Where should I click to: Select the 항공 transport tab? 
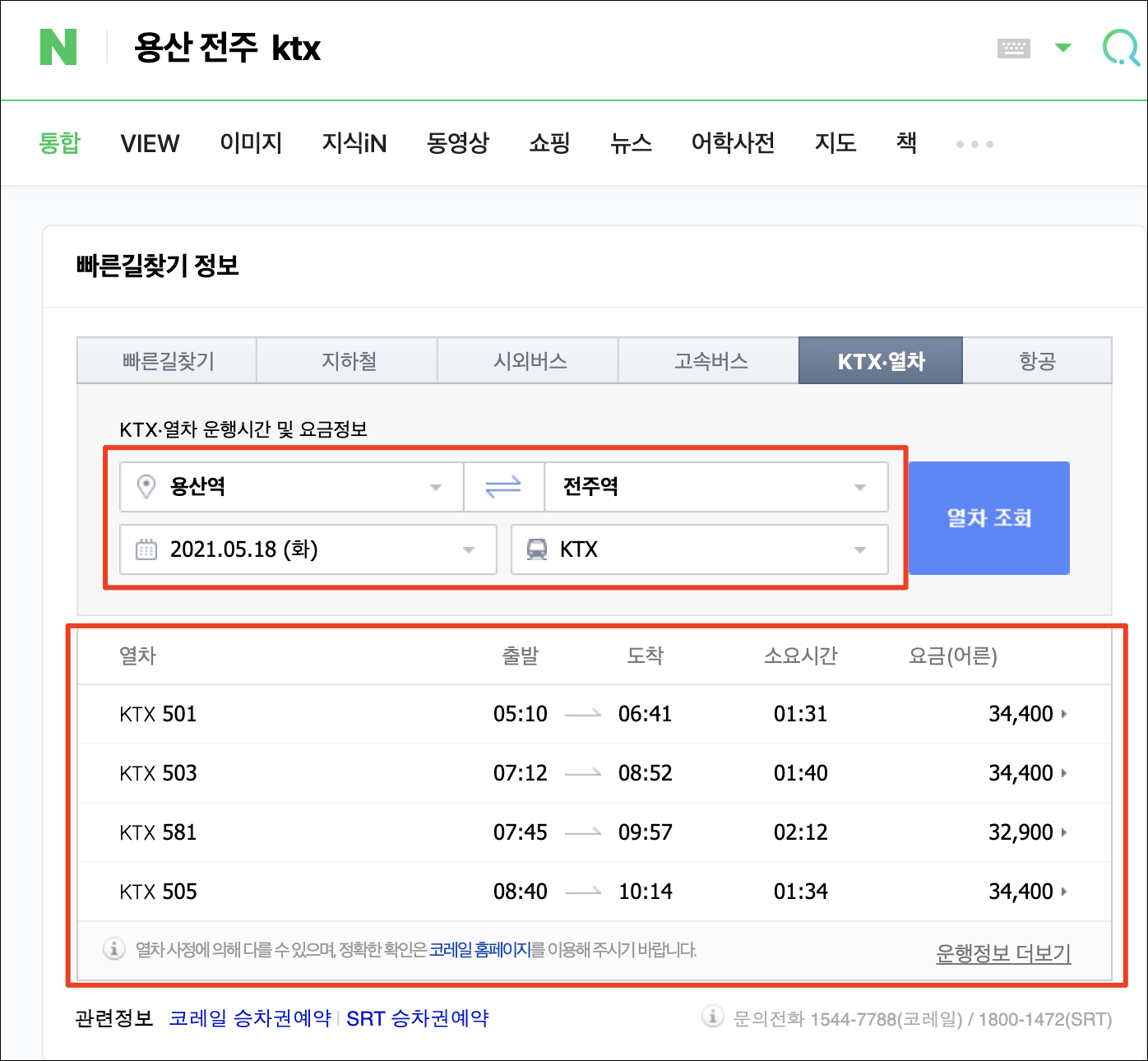[x=1037, y=360]
